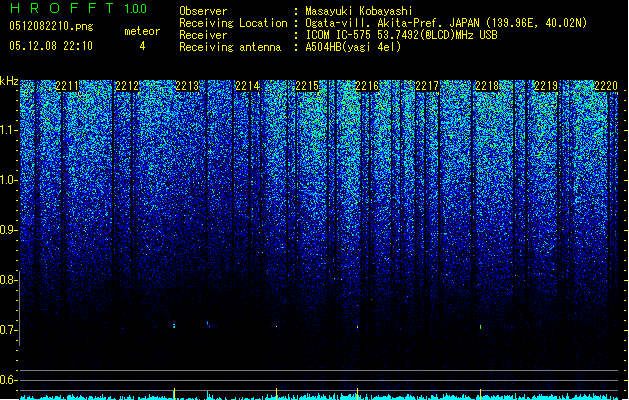Click the 0.7 kHz axis label

tap(9, 330)
